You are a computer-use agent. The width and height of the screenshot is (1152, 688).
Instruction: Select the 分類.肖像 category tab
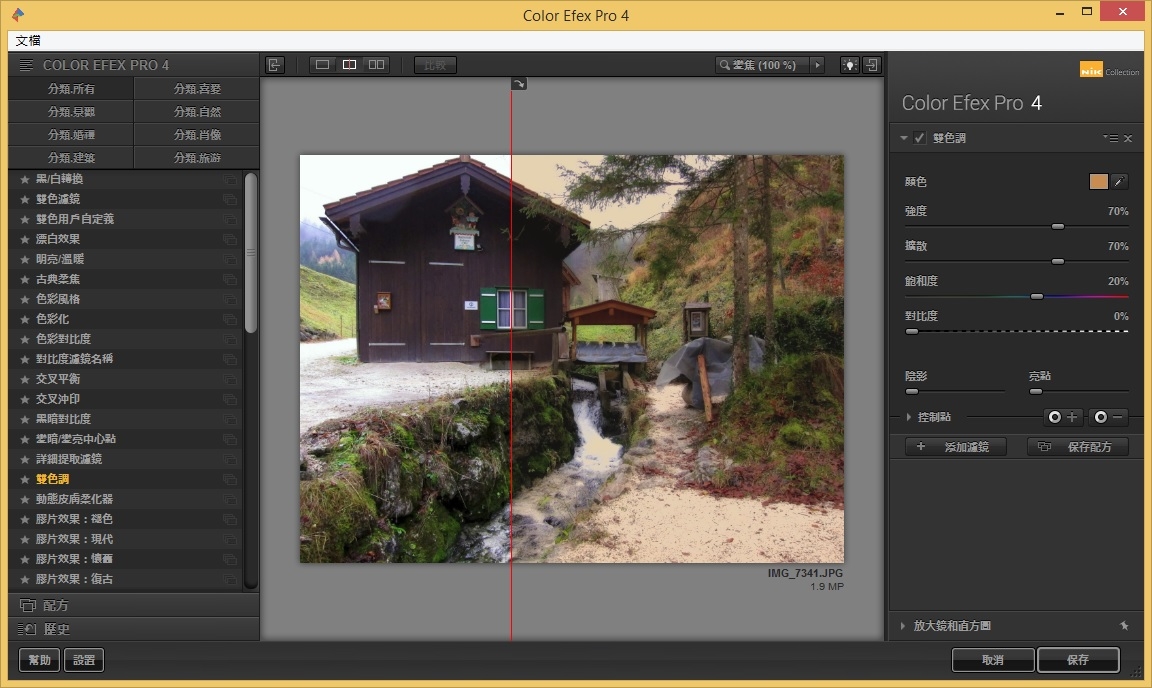[x=197, y=135]
